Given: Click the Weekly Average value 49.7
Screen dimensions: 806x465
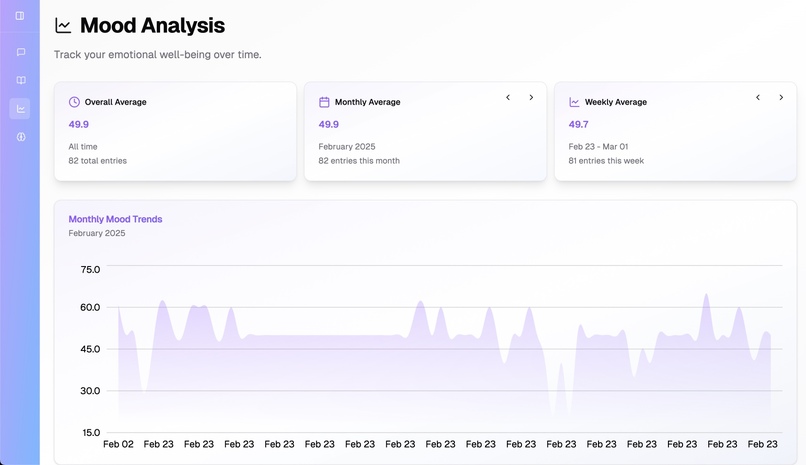Looking at the screenshot, I should [578, 124].
